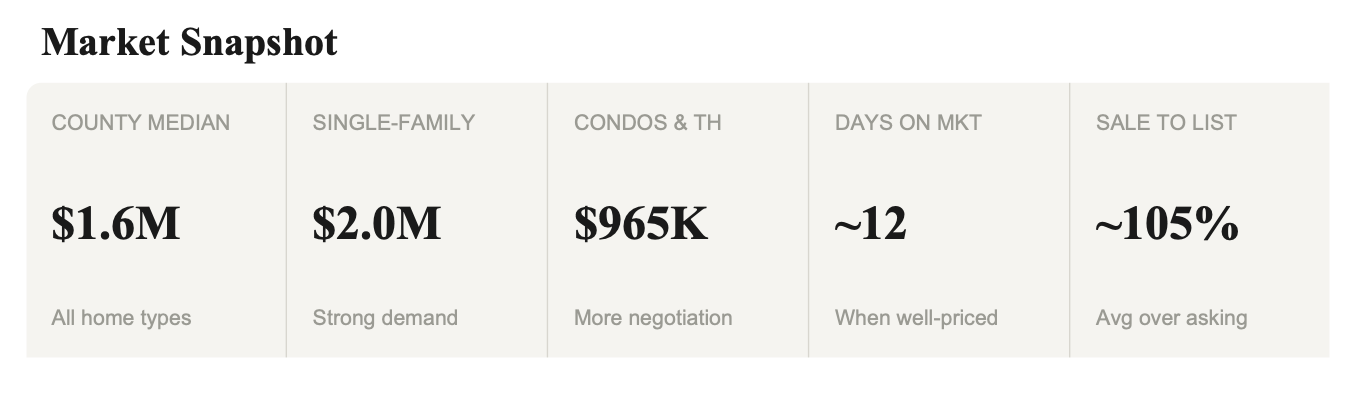The width and height of the screenshot is (1364, 400).
Task: Open the Condos & TH stat card
Action: point(678,270)
